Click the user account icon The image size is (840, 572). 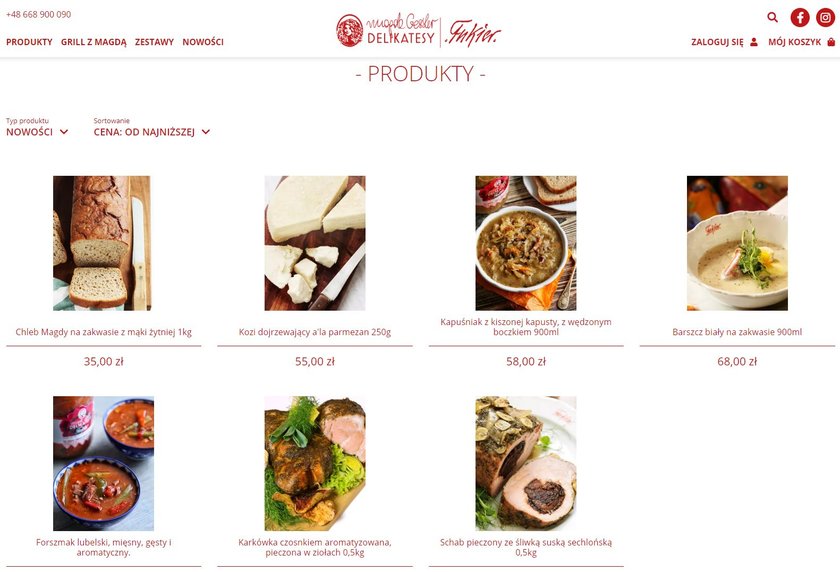click(x=754, y=42)
